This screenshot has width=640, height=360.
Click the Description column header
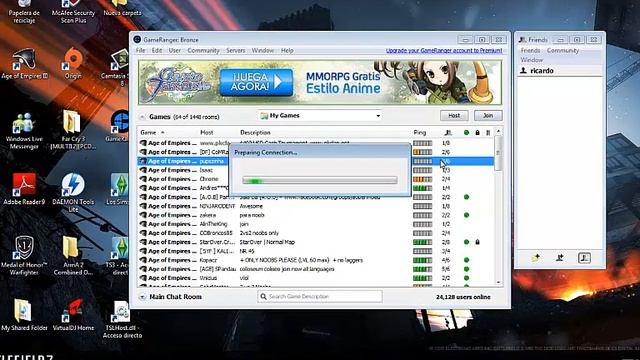pos(255,133)
